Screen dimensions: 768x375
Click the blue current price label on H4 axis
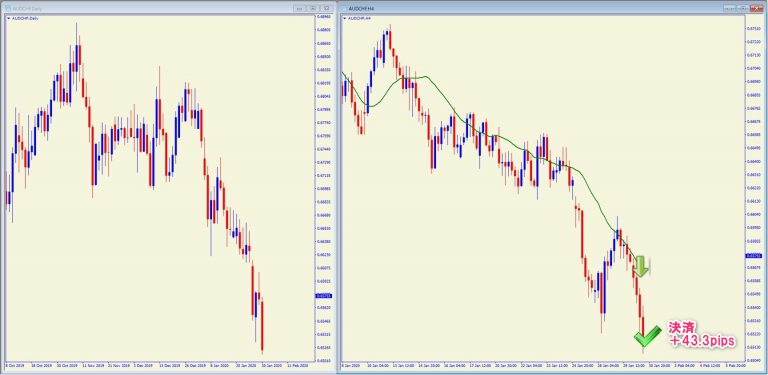tap(752, 256)
